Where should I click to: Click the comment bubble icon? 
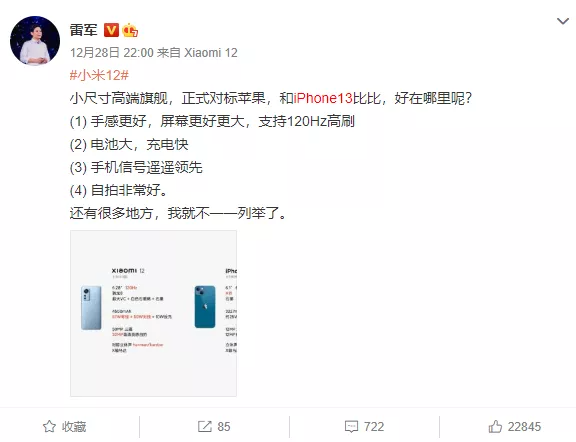(351, 427)
